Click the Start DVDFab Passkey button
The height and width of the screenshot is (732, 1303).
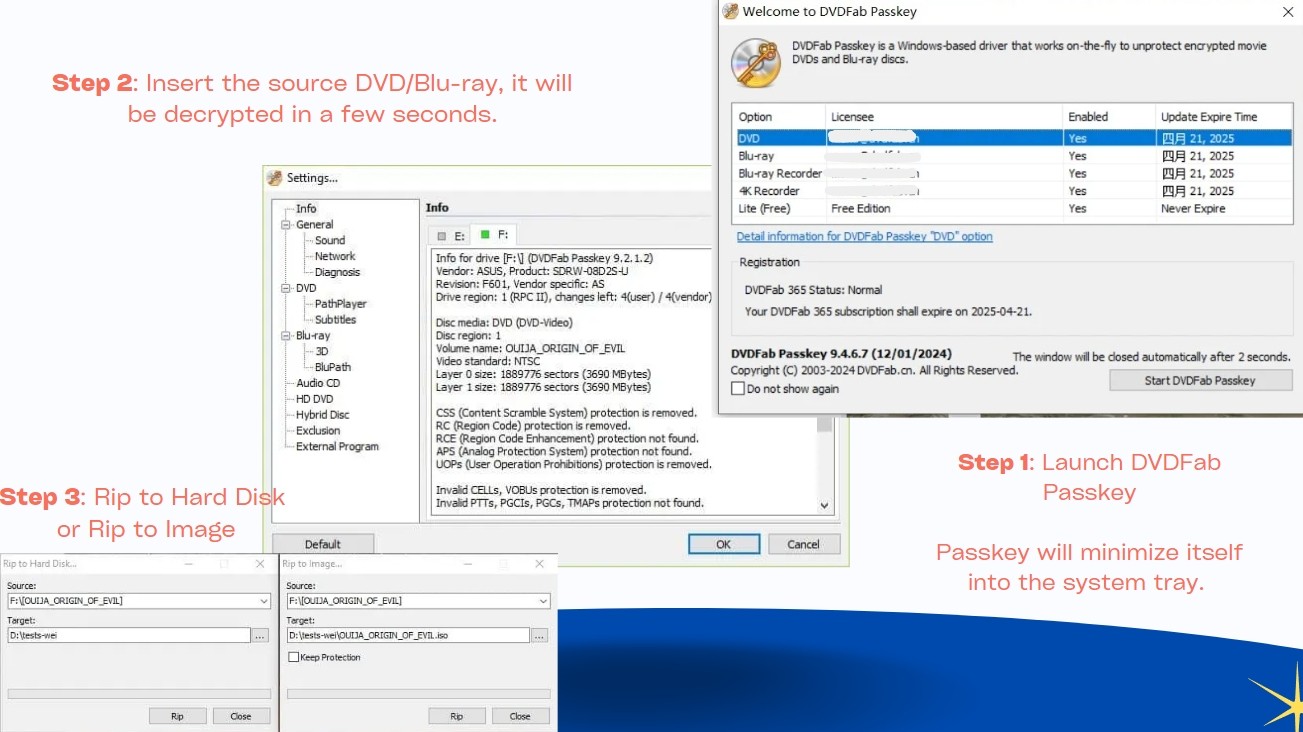[1200, 379]
